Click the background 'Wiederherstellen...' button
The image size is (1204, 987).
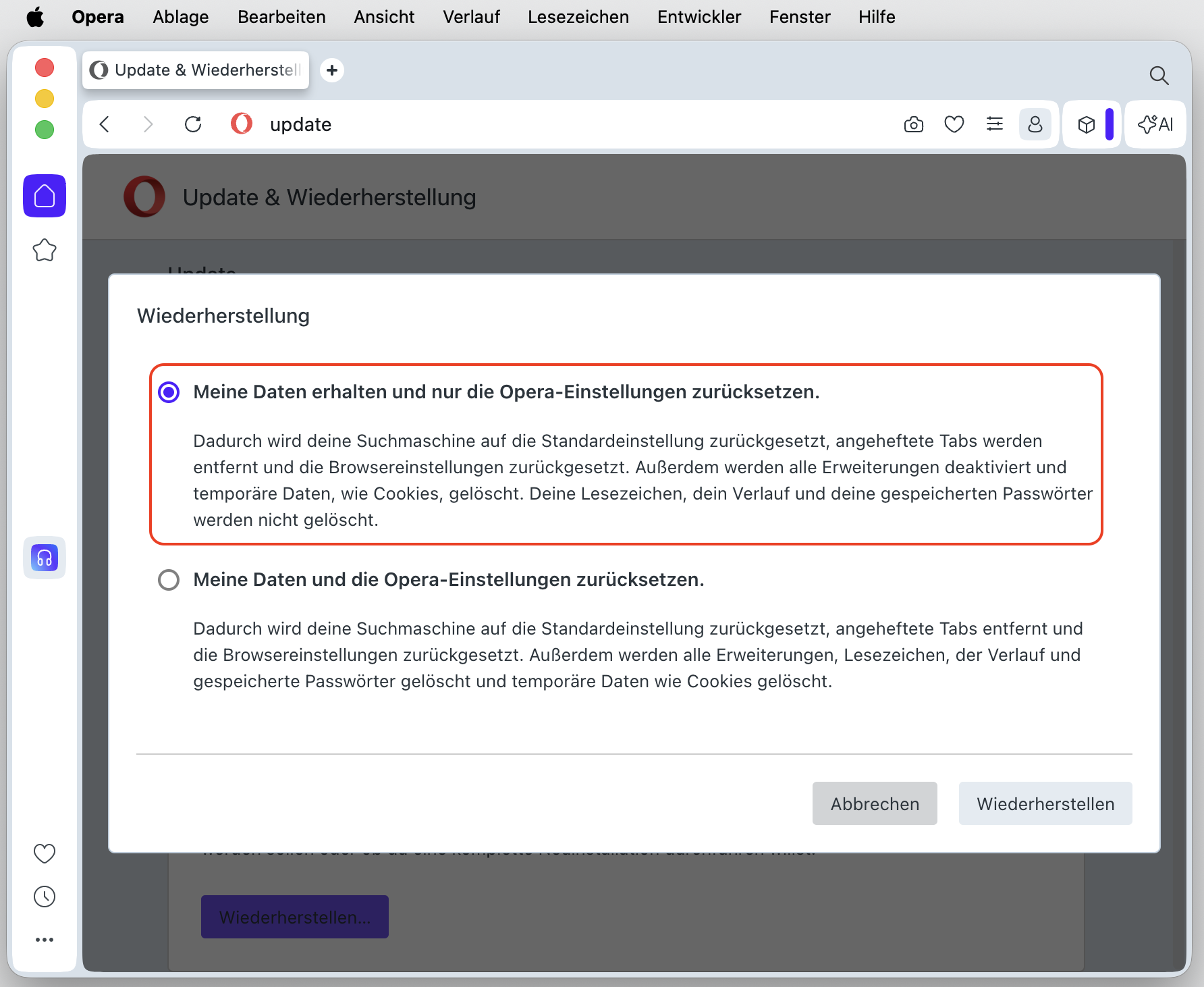295,917
